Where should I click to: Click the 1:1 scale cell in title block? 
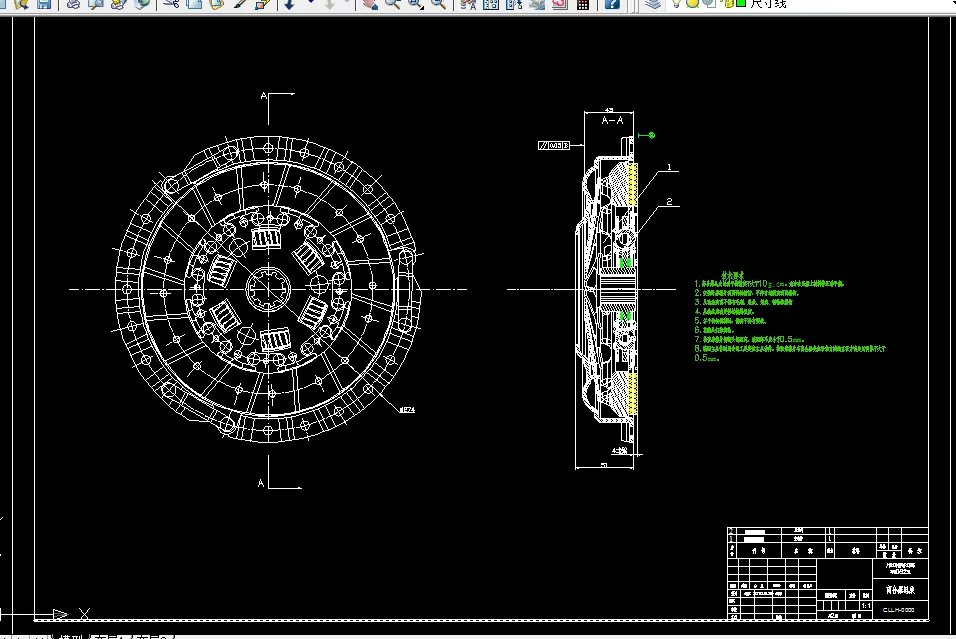pyautogui.click(x=866, y=606)
